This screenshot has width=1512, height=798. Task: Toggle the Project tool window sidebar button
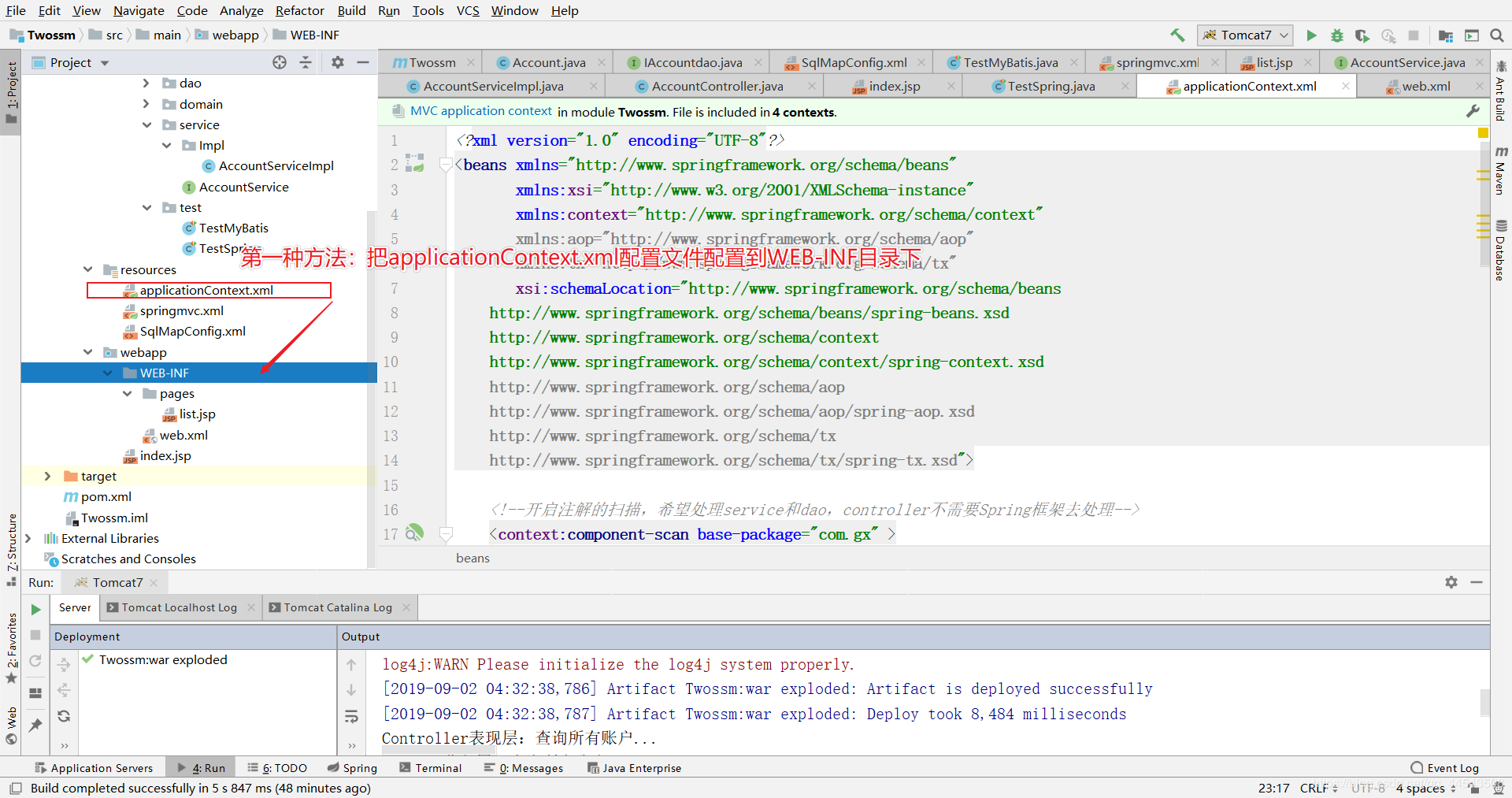click(11, 92)
